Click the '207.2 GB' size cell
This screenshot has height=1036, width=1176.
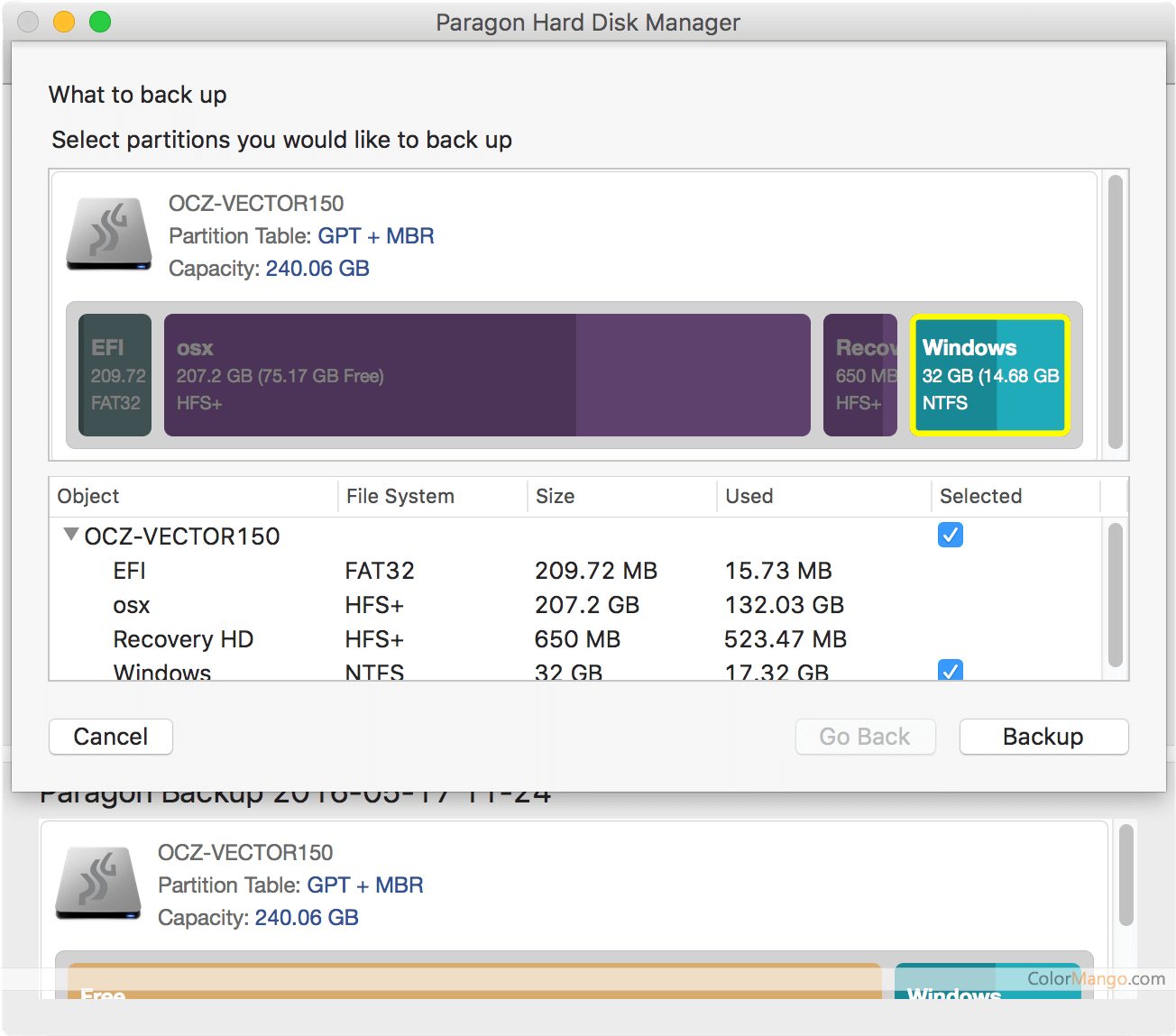click(x=587, y=605)
